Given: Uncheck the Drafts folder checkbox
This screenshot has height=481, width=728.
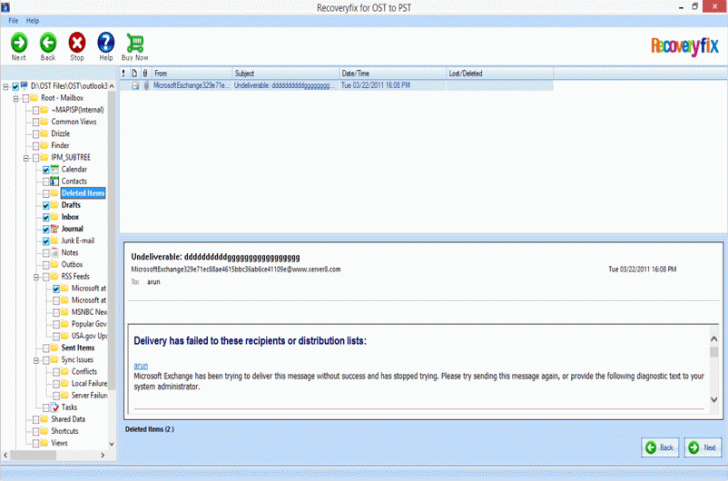Looking at the screenshot, I should pyautogui.click(x=46, y=205).
